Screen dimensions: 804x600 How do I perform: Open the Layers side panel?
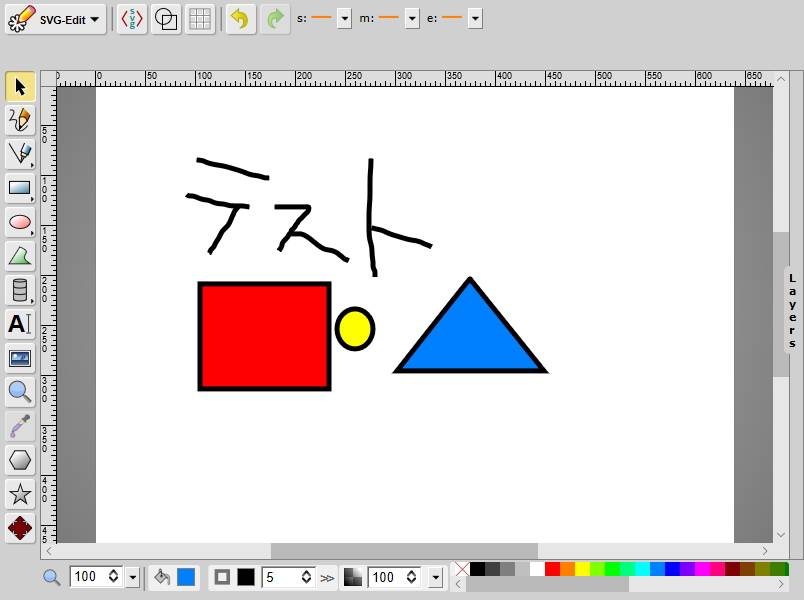point(791,310)
